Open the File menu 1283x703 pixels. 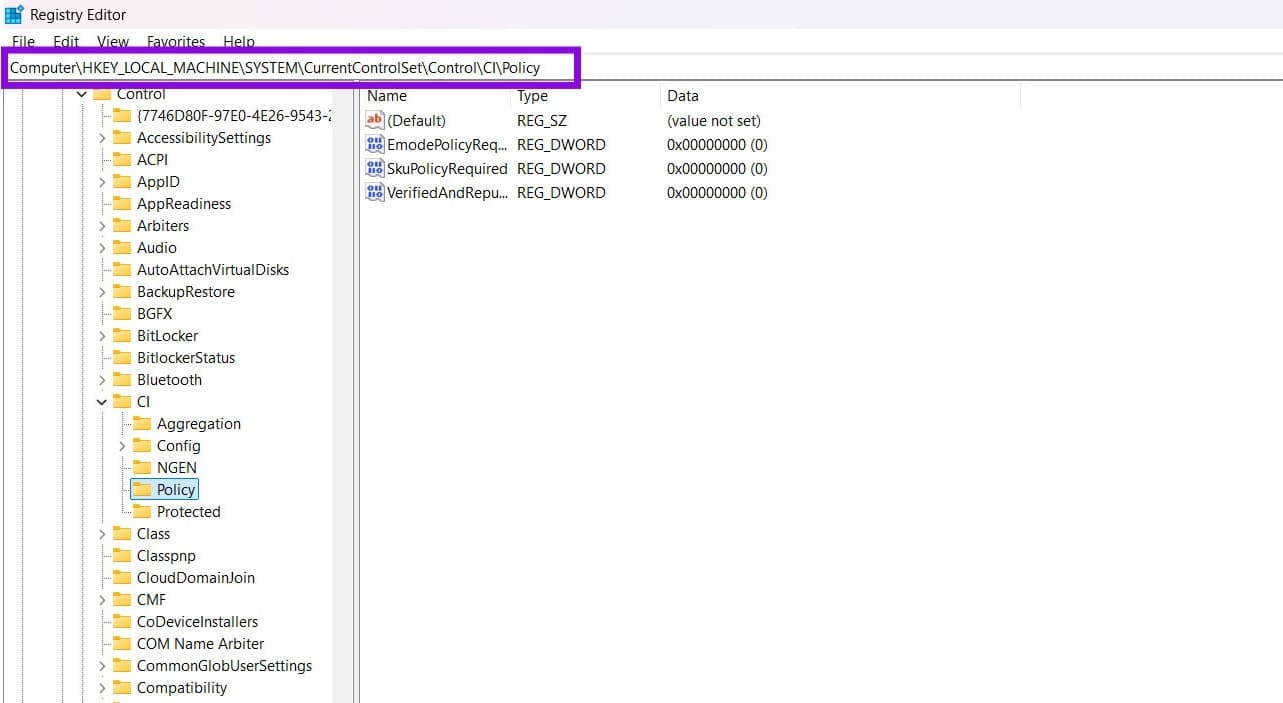point(23,42)
